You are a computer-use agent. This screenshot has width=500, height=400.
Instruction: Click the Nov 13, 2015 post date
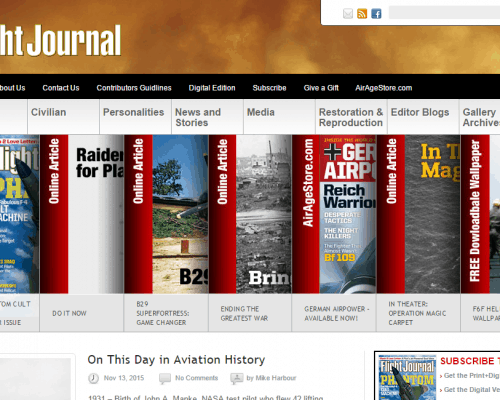124,378
